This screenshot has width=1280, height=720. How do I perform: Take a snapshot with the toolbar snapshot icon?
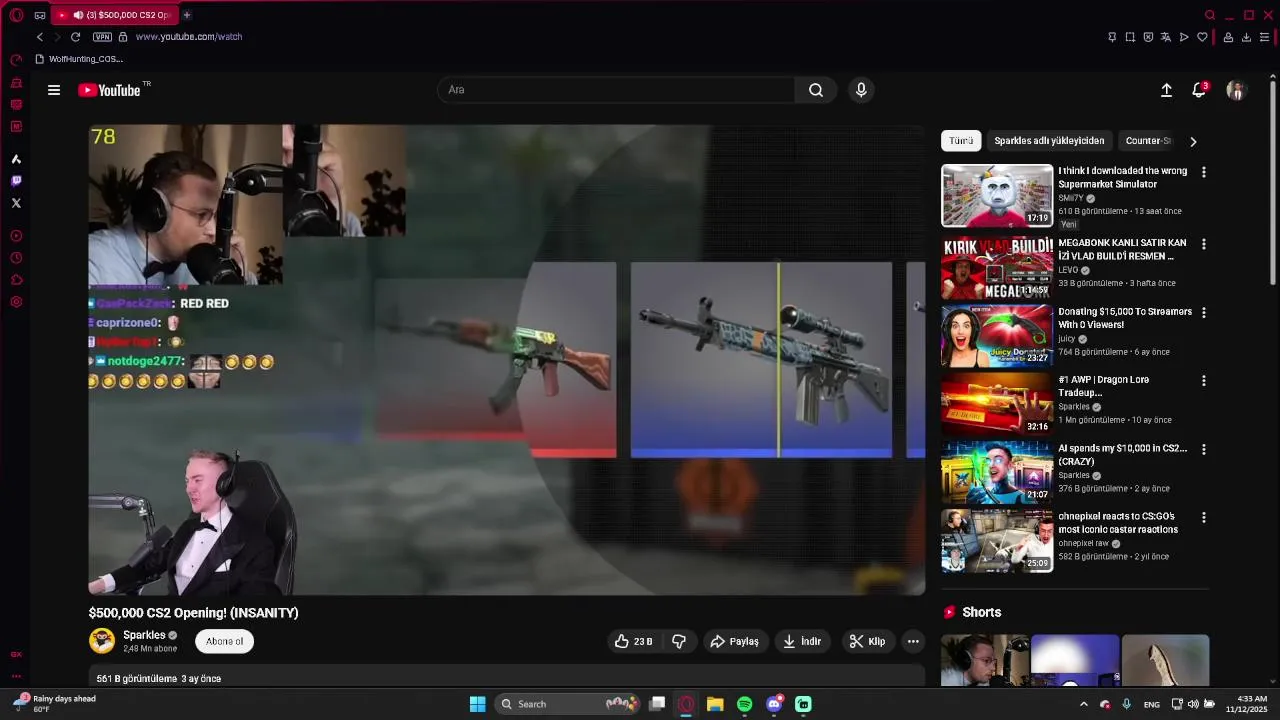point(1130,37)
